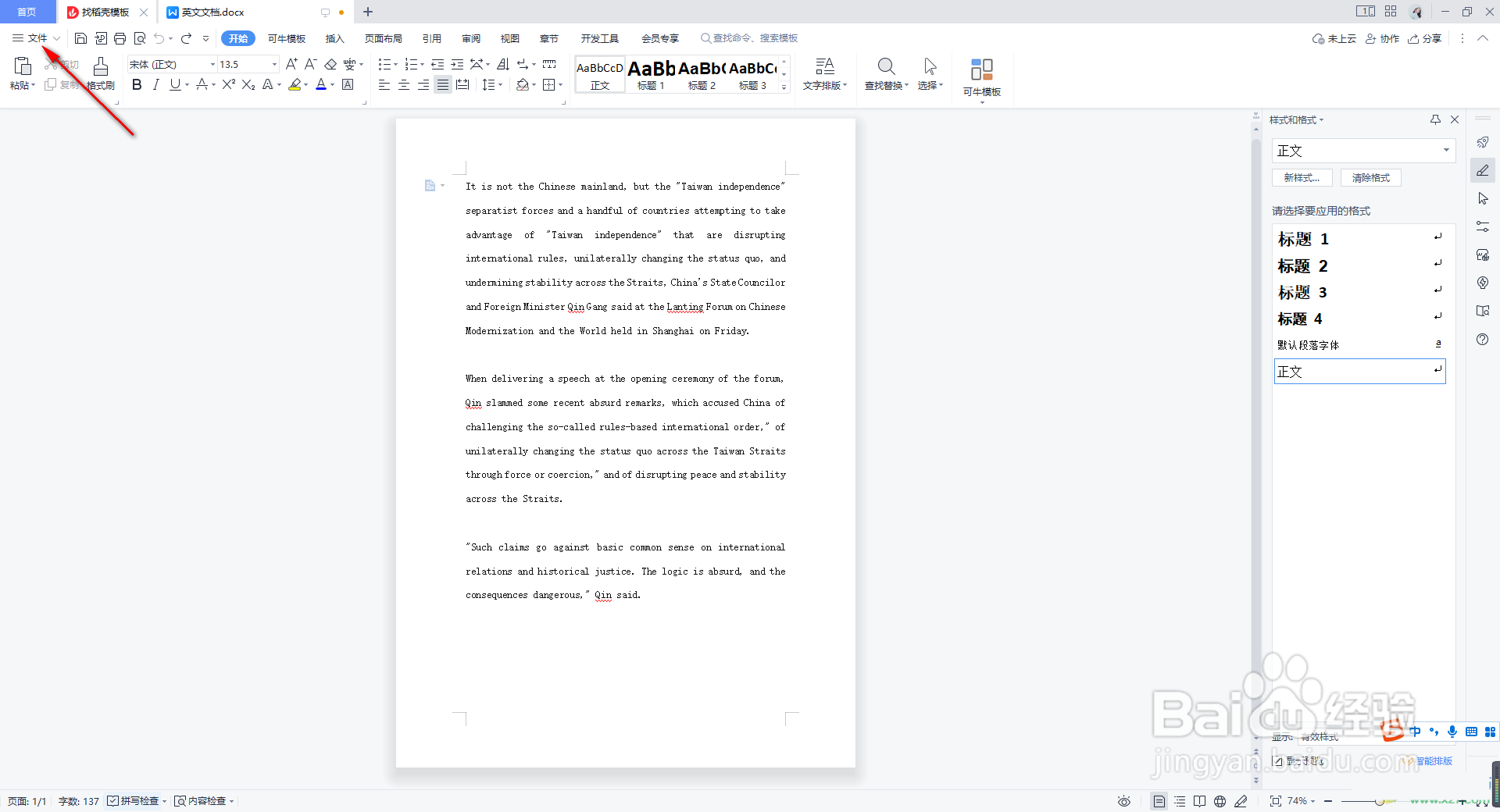Screen dimensions: 1500x812
Task: Click the 智能排版 link
Action: click(1434, 761)
